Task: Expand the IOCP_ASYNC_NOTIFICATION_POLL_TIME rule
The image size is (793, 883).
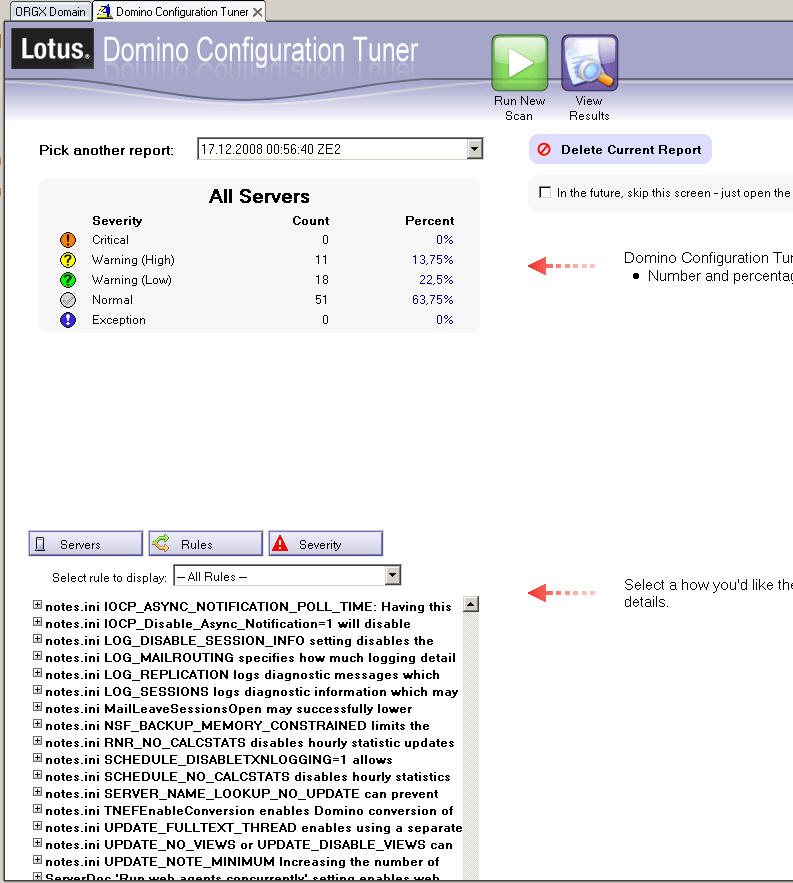Action: 37,605
